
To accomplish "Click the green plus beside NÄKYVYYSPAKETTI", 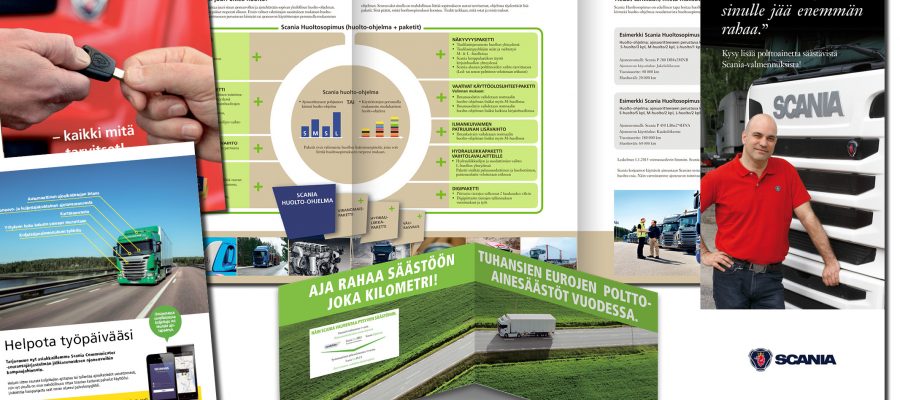I will [x=440, y=54].
